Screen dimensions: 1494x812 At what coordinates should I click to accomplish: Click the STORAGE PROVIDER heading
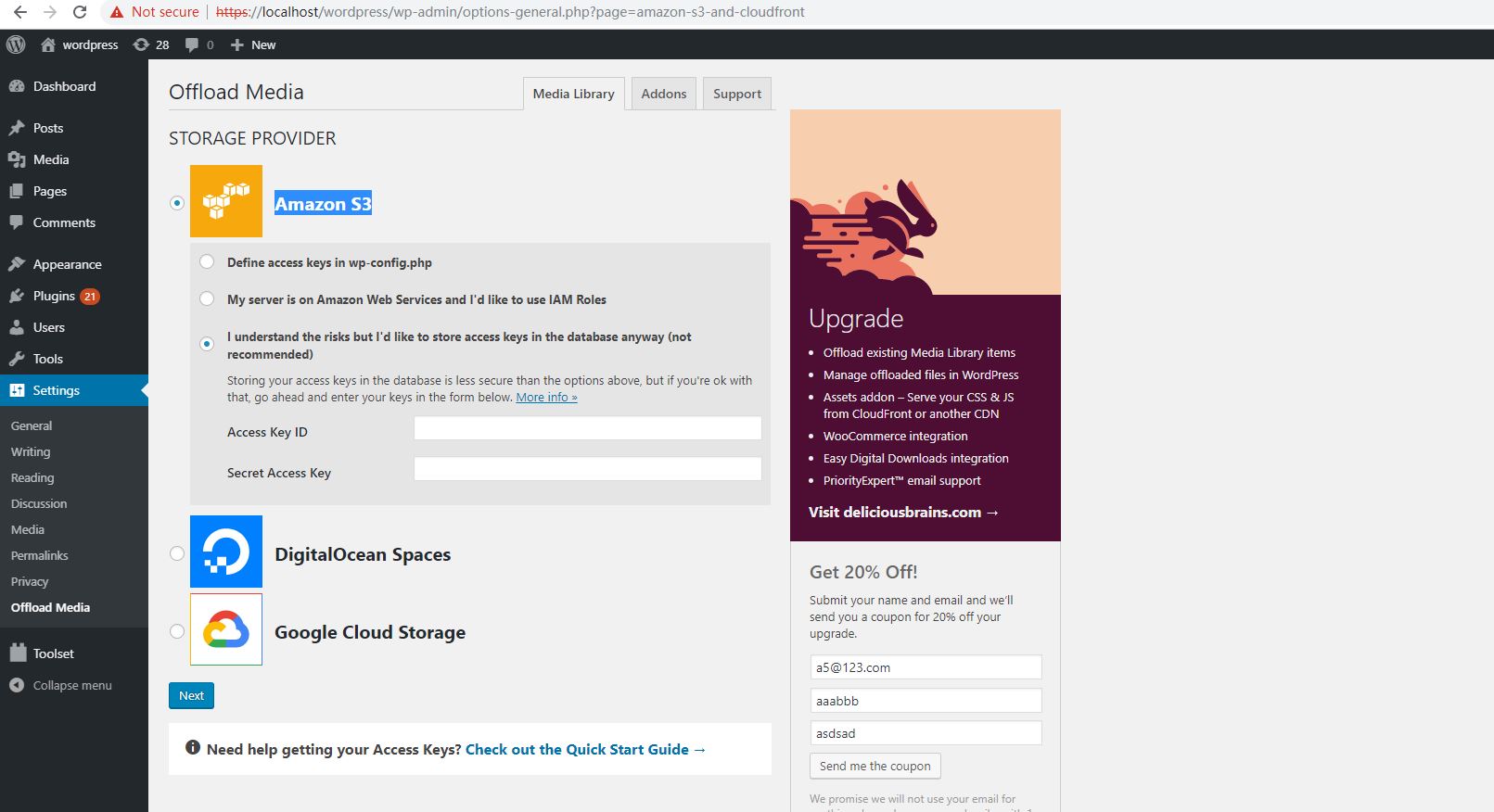point(252,138)
